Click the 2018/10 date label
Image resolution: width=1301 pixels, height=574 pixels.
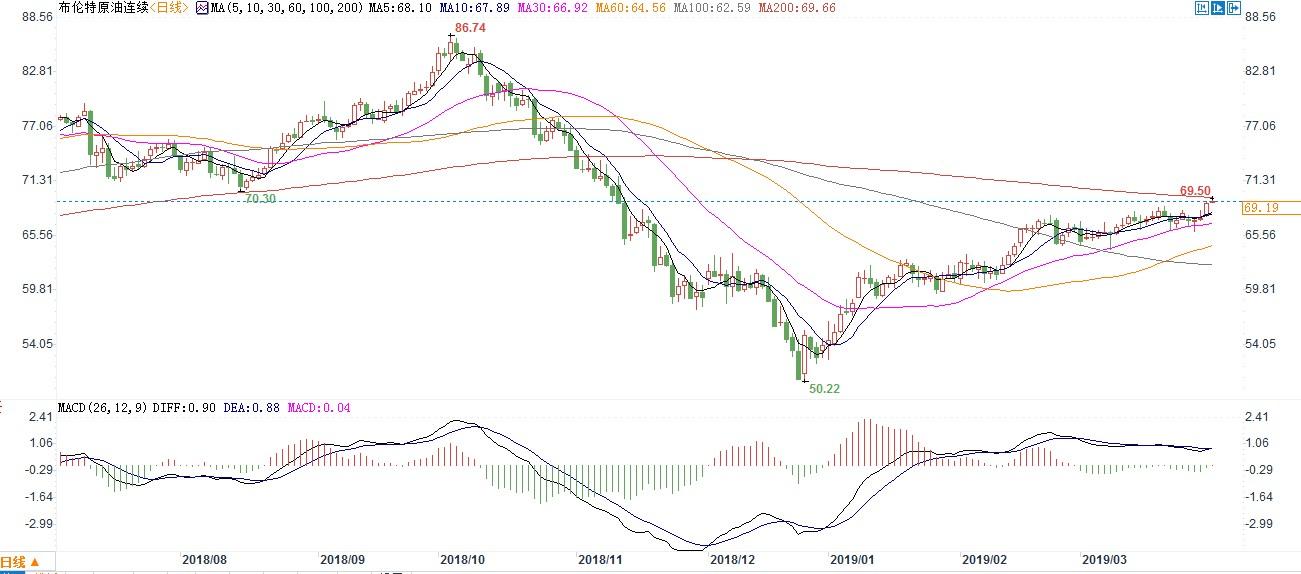(x=462, y=561)
